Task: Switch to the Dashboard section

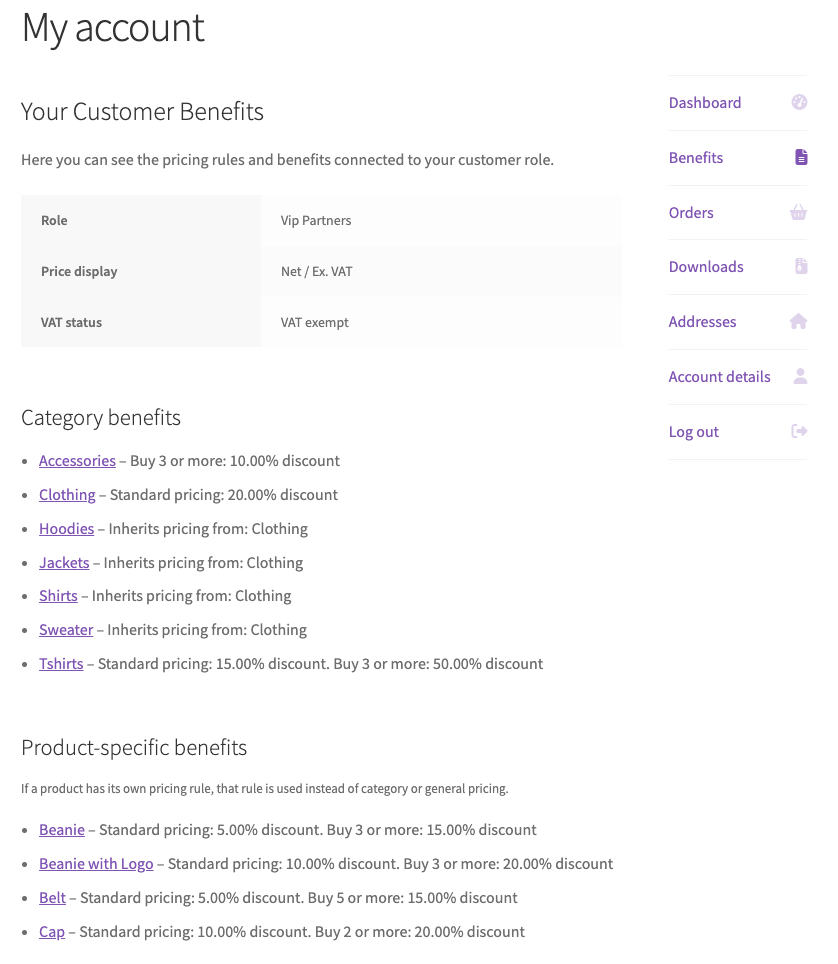Action: click(704, 102)
